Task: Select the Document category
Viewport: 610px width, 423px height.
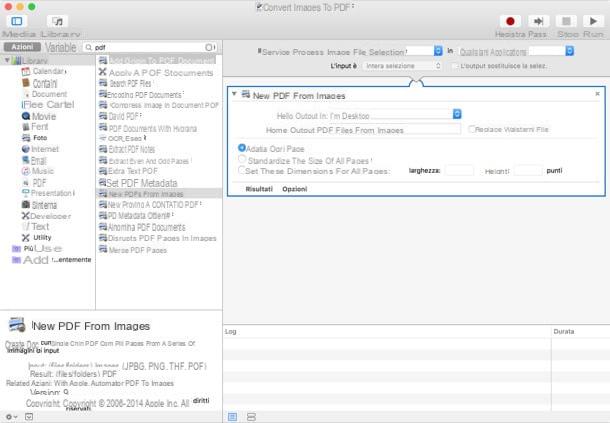Action: [49, 94]
